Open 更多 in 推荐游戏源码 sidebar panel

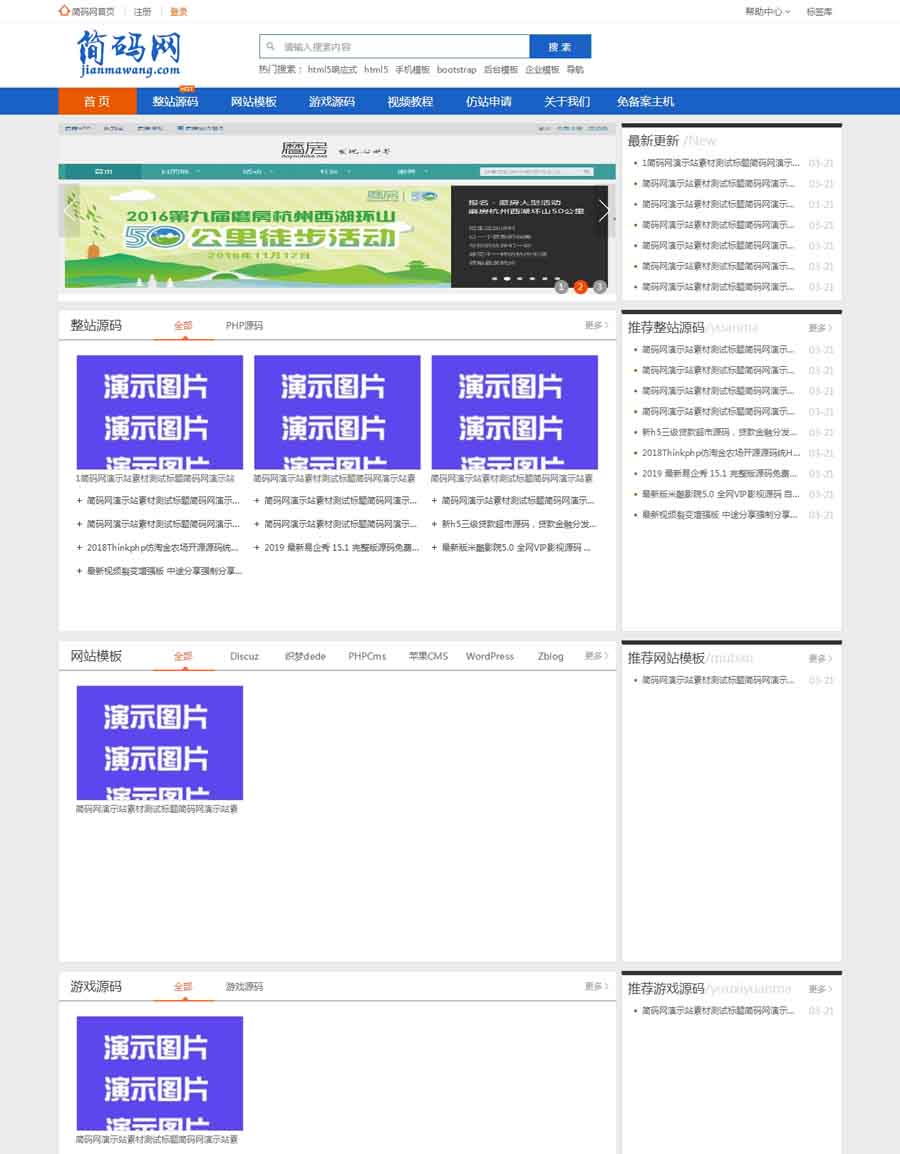[820, 989]
